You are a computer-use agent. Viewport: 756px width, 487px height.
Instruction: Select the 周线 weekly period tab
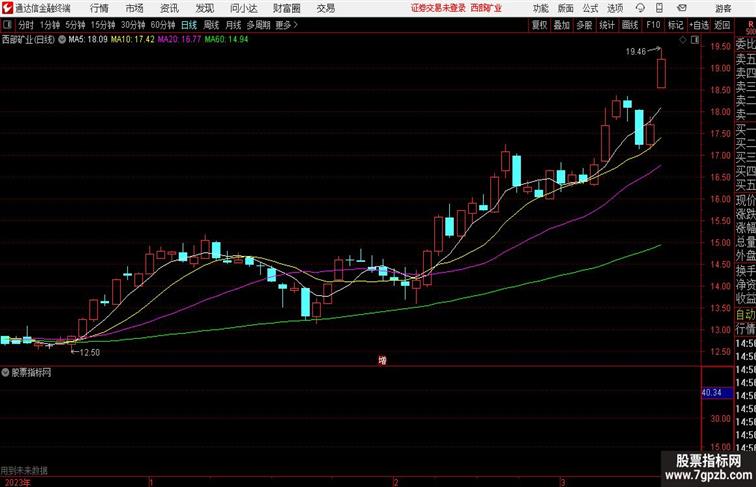coord(211,25)
